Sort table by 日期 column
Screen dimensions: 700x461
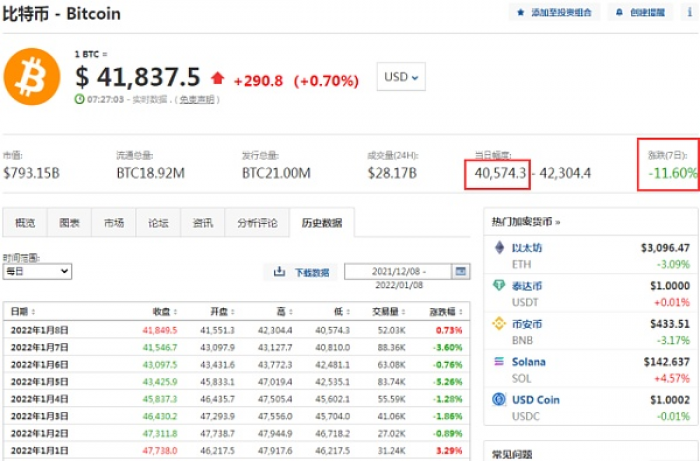(23, 311)
